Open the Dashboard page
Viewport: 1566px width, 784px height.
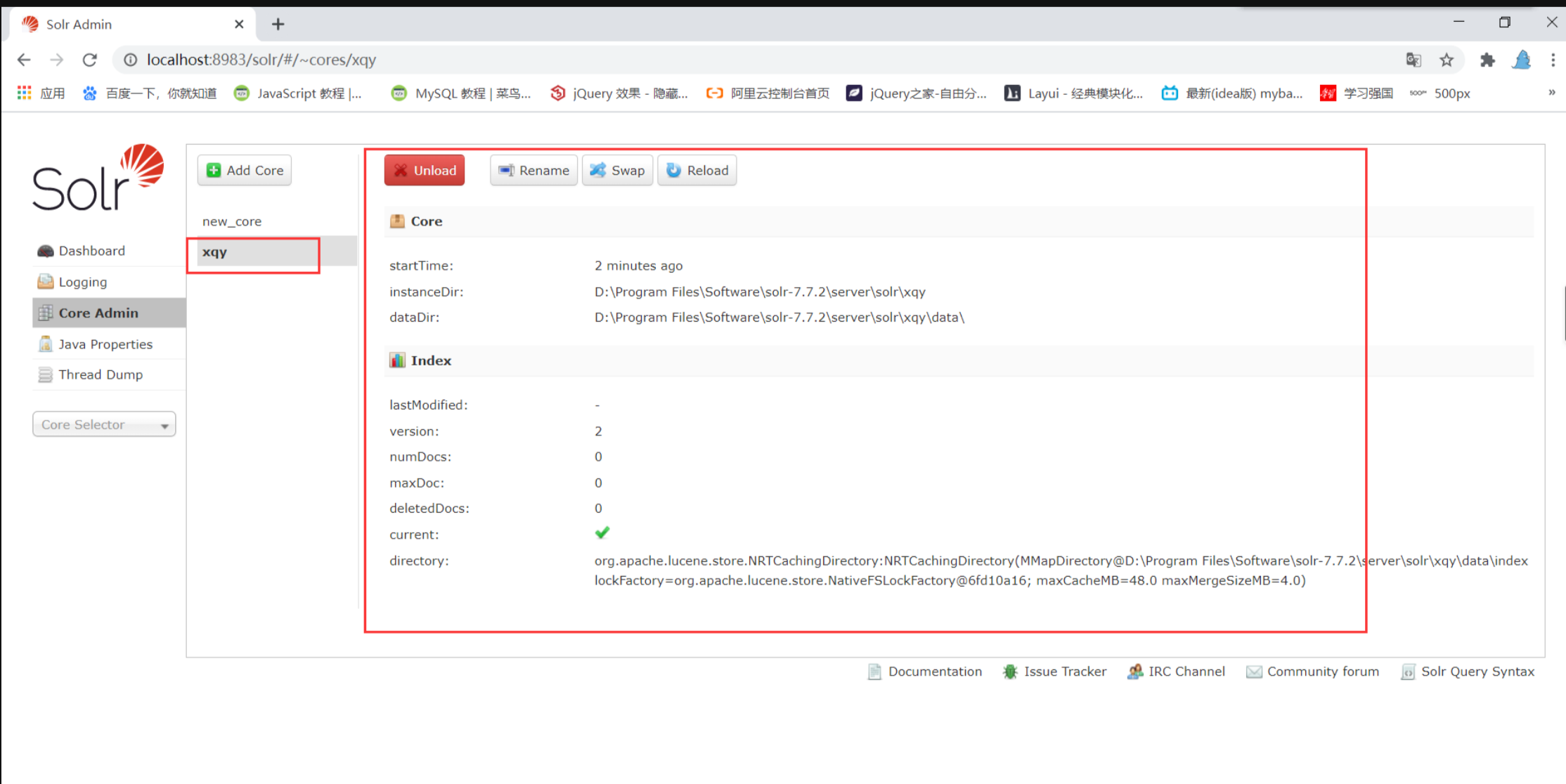[x=91, y=251]
